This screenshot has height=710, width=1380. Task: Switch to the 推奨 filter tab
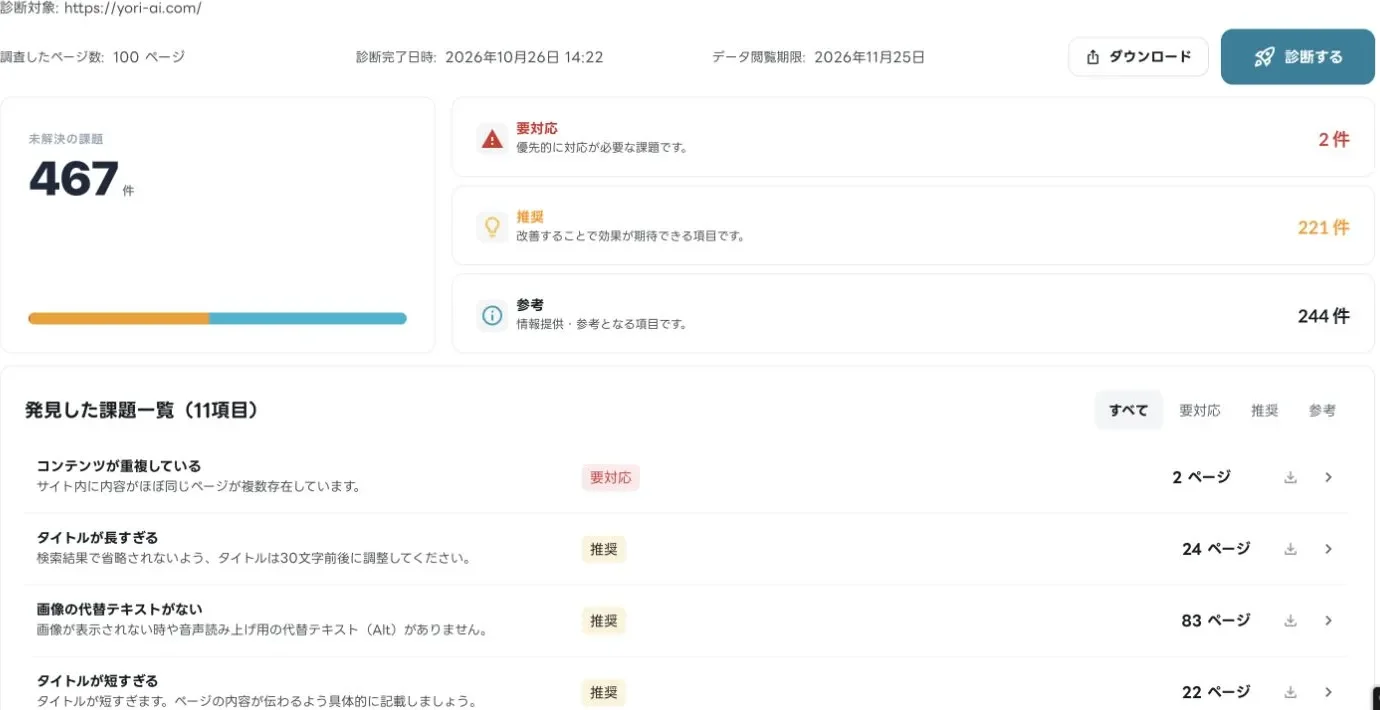[1265, 410]
